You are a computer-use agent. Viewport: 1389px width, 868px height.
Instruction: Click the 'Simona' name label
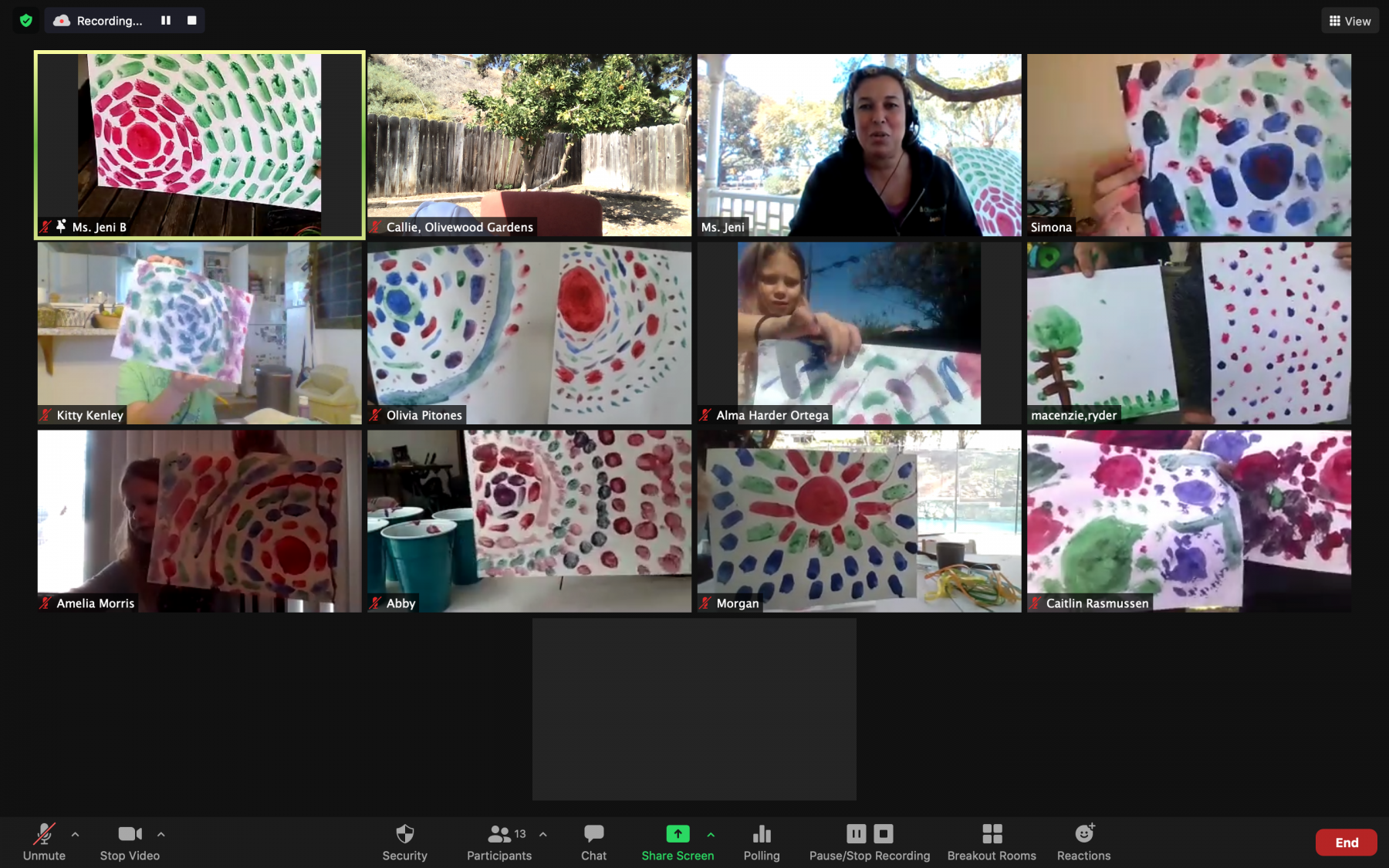point(1051,227)
